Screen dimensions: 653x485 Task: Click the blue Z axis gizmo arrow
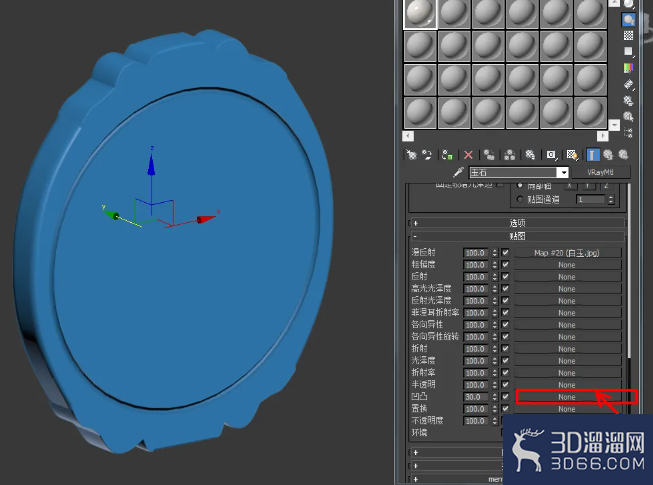point(151,165)
